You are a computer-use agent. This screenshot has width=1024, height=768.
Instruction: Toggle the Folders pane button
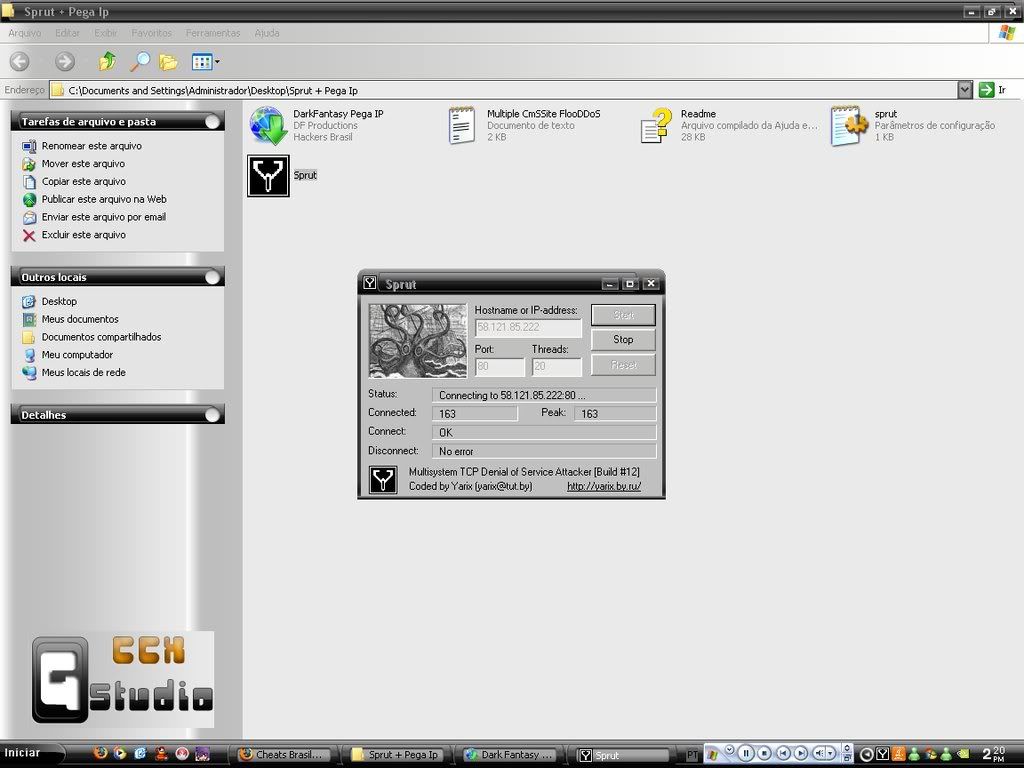click(x=168, y=62)
